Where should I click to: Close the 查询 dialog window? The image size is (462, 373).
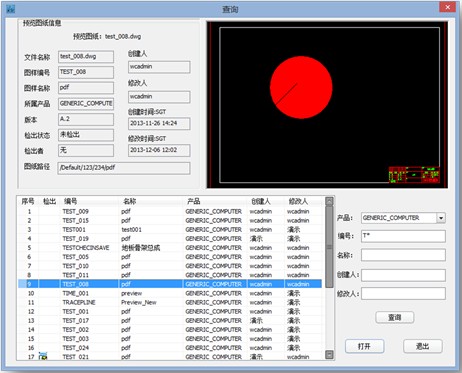click(x=447, y=7)
